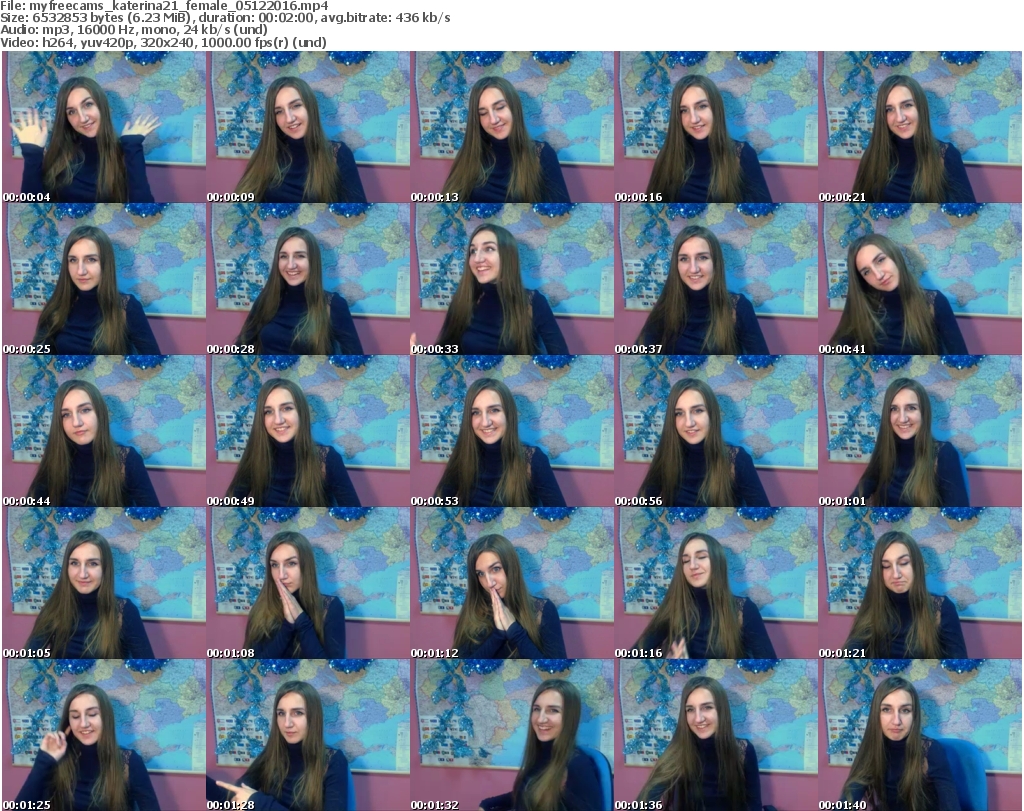Choose the frame stamped 00:00:33
Viewport: 1024px width, 811px height.
coord(511,279)
